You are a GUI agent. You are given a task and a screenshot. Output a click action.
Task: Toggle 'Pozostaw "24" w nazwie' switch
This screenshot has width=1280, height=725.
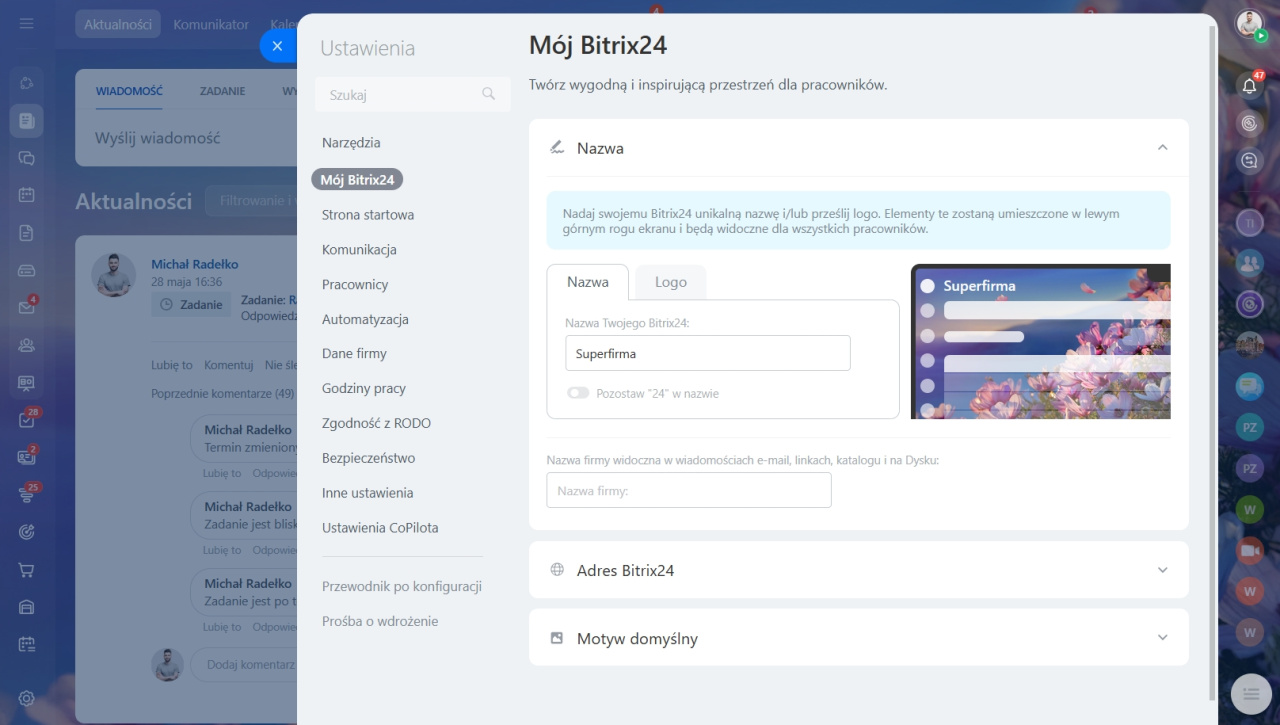[578, 393]
